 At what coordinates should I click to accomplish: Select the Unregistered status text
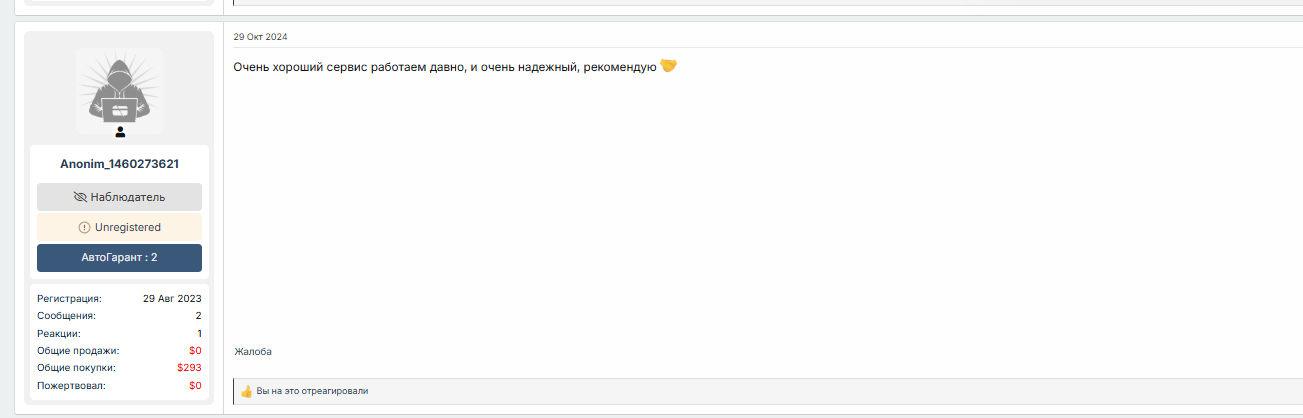(127, 227)
